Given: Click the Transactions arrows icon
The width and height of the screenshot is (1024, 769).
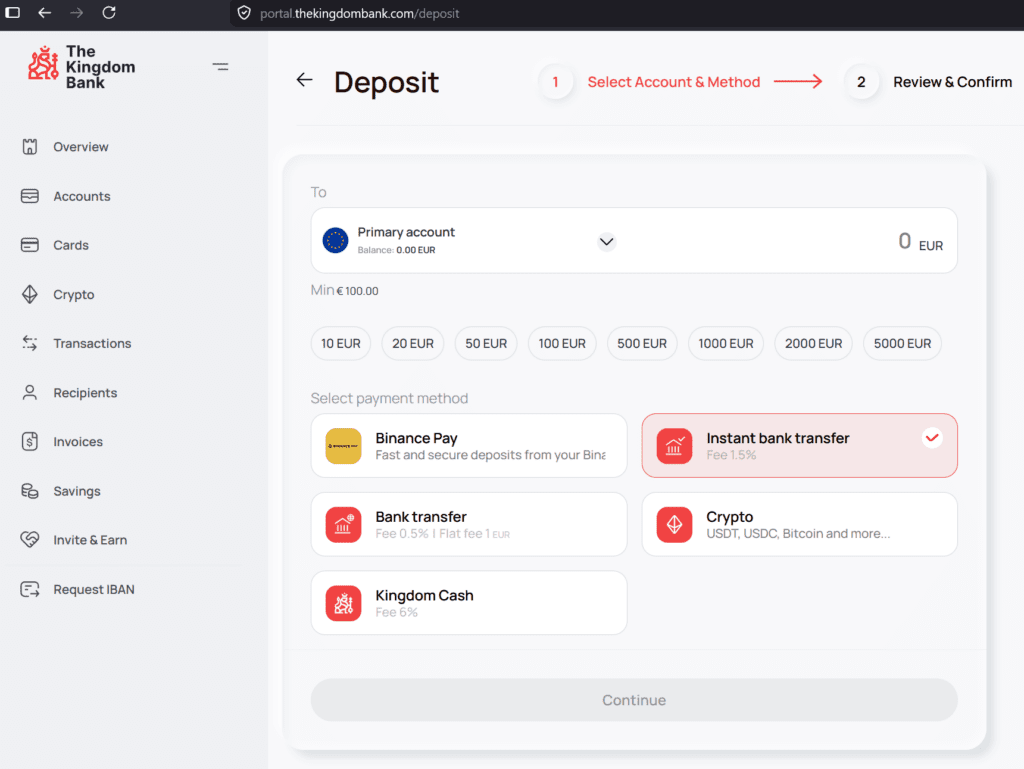Looking at the screenshot, I should coord(29,343).
